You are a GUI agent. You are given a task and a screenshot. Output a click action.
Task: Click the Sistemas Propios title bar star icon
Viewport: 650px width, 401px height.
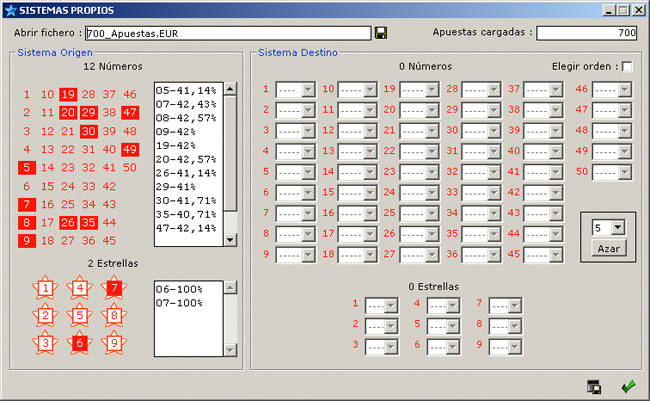(x=11, y=10)
